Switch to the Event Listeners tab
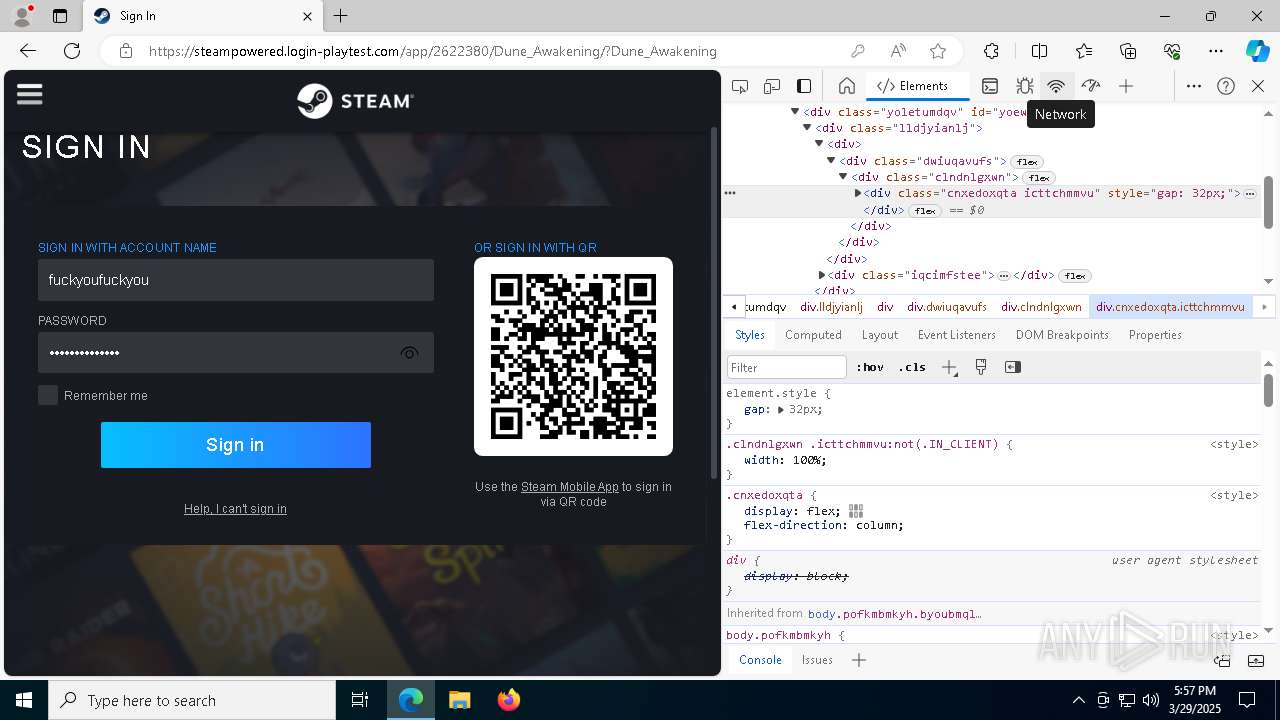This screenshot has height=720, width=1280. (957, 335)
